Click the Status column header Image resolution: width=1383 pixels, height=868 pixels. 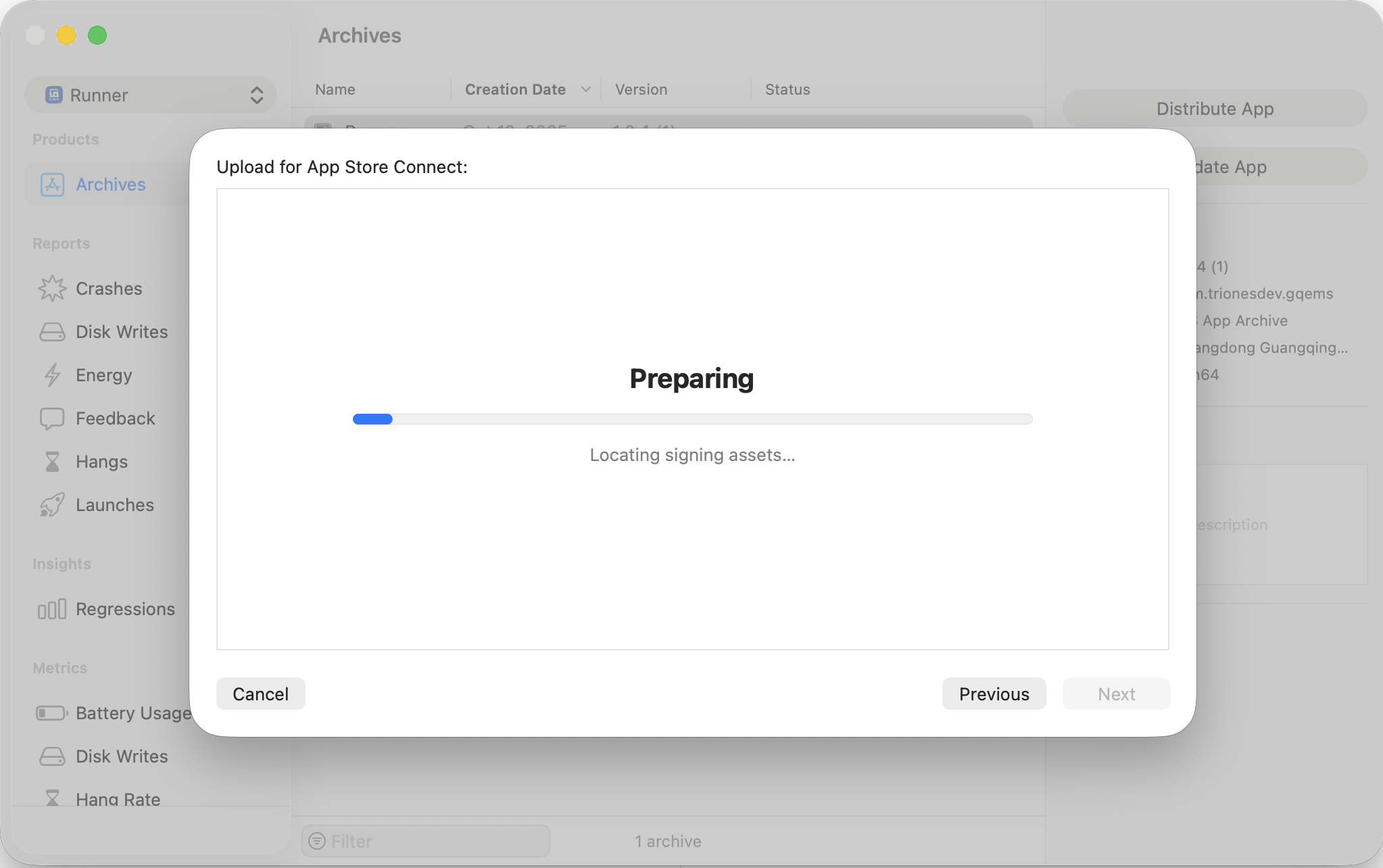(x=787, y=89)
